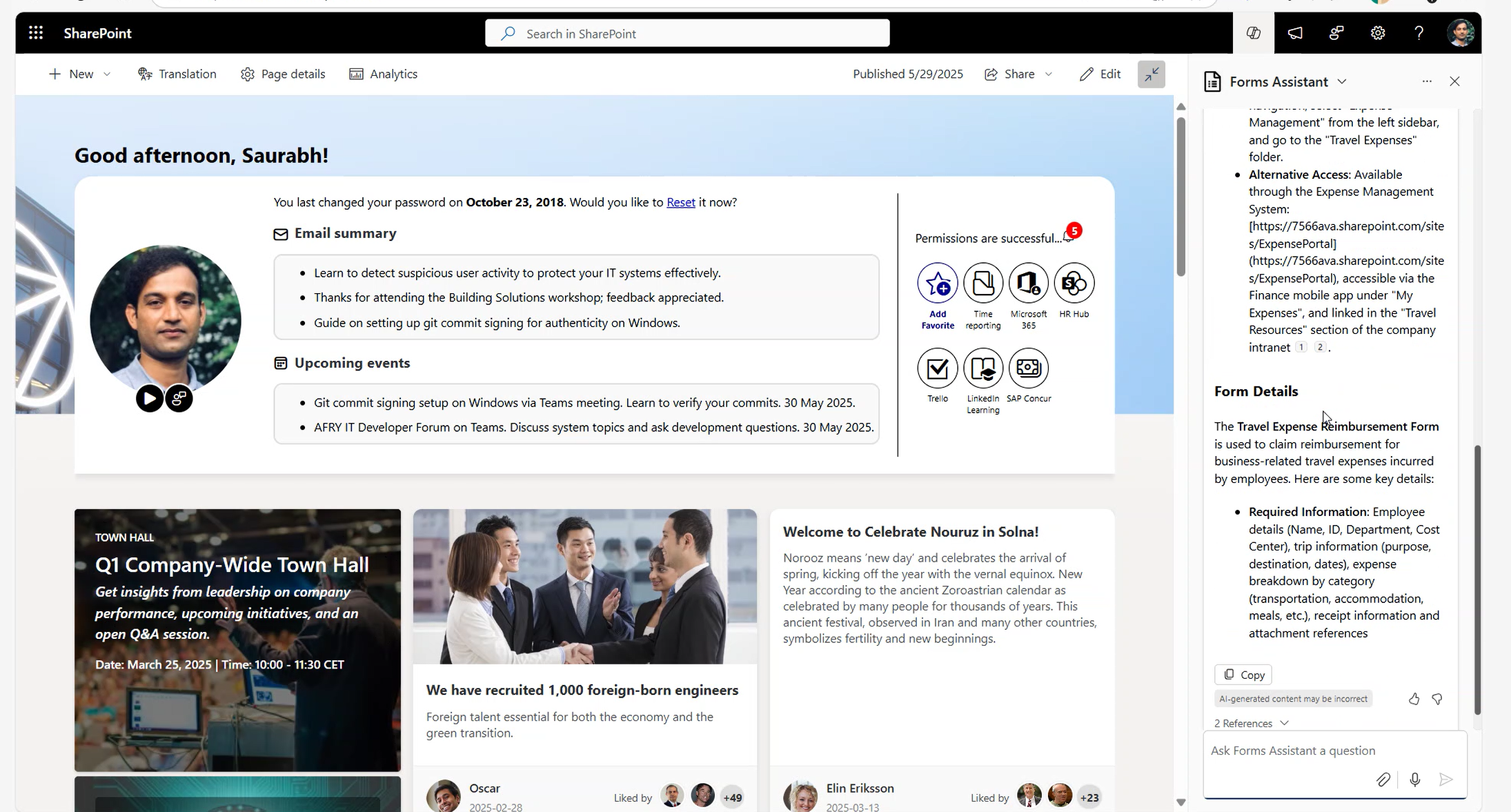Image resolution: width=1511 pixels, height=812 pixels.
Task: Collapse the page with the shrink arrows icon
Action: click(x=1151, y=75)
